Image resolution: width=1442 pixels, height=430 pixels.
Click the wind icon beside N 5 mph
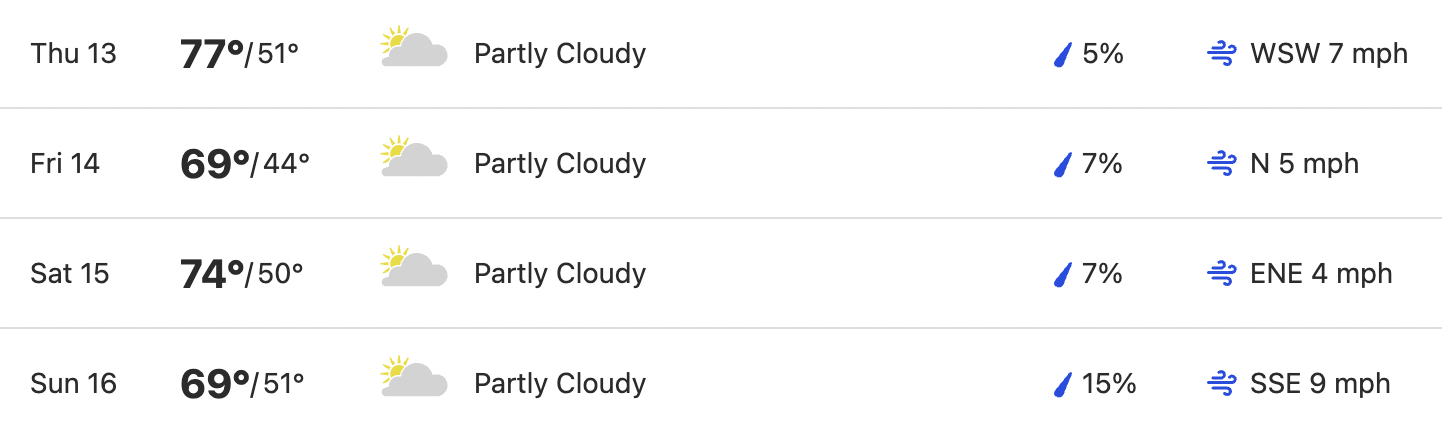(1222, 164)
